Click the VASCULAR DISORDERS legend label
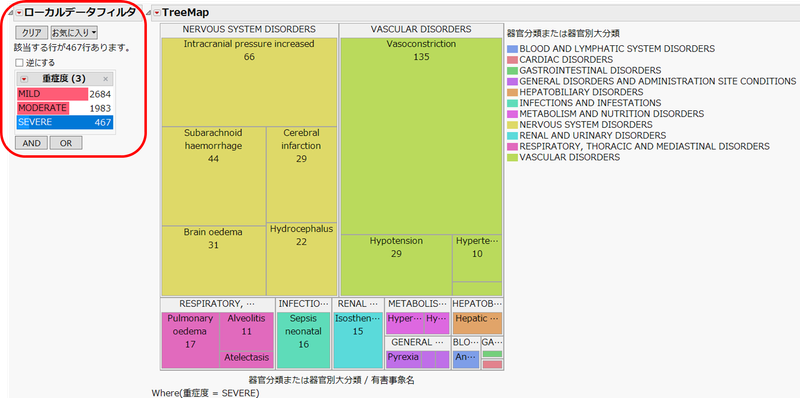 pos(570,157)
